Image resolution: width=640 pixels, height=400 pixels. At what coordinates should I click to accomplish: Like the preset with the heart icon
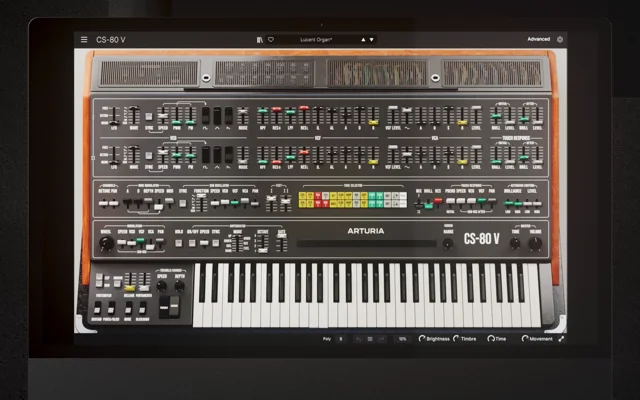tap(271, 40)
